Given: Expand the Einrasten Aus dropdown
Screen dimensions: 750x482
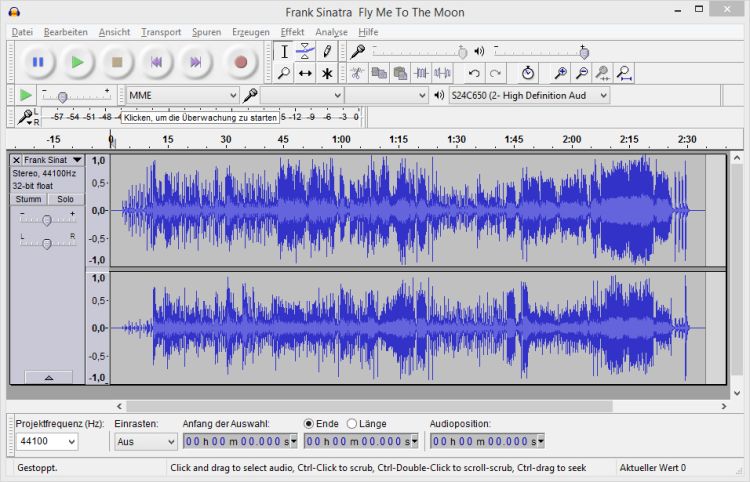Looking at the screenshot, I should [145, 441].
